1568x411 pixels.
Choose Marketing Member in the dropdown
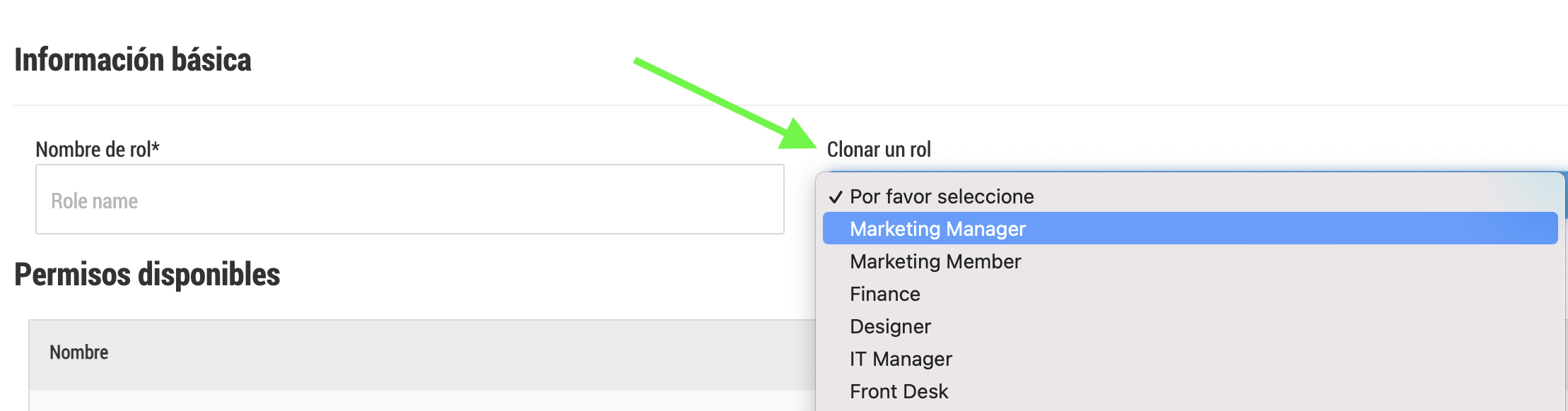[x=1190, y=261]
